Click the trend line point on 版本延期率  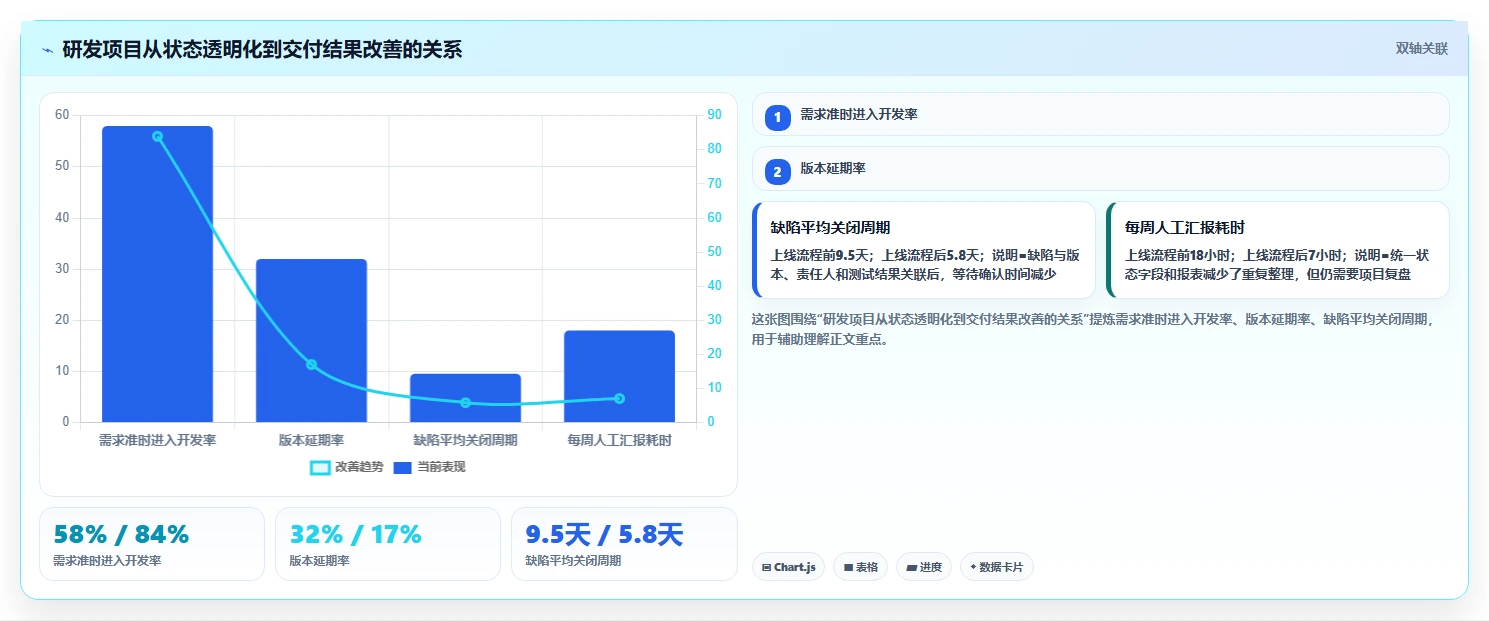tap(311, 364)
